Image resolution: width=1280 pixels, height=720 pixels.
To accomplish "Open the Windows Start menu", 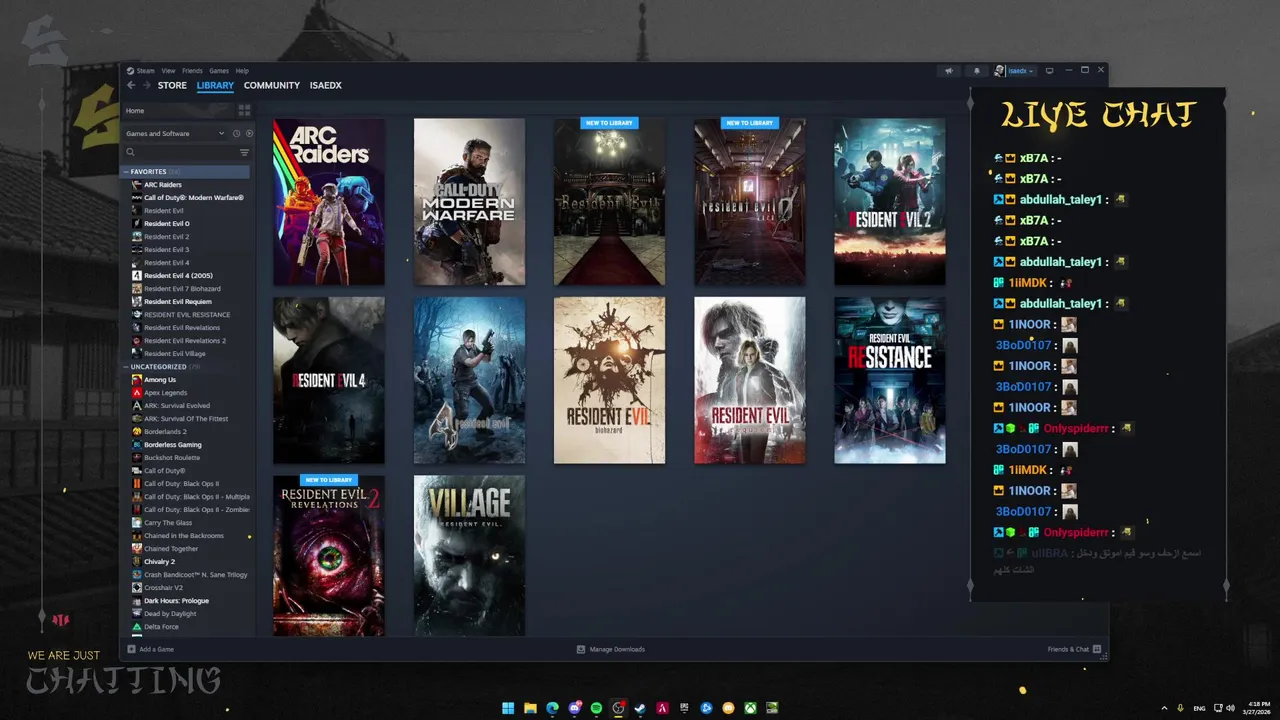I will click(508, 708).
